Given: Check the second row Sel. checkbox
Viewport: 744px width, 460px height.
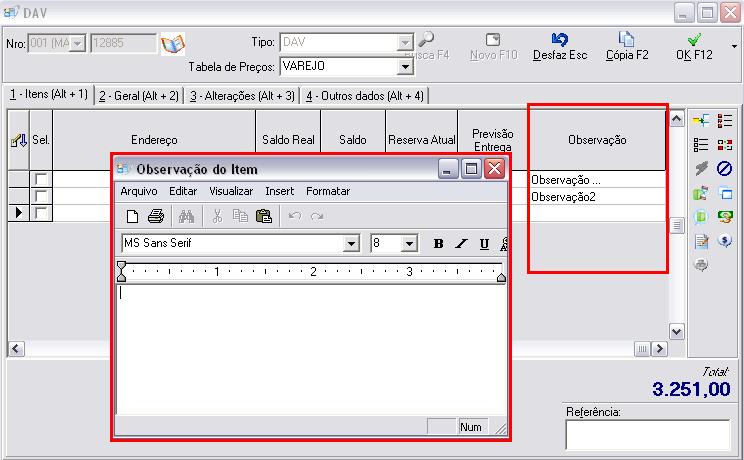Looking at the screenshot, I should click(x=41, y=196).
